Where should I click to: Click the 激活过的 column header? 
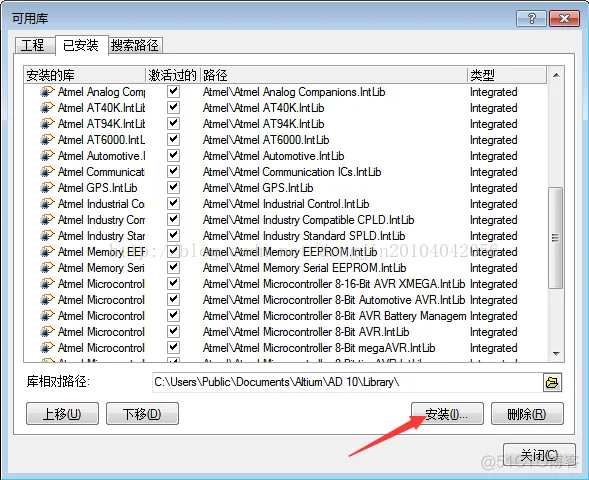point(173,75)
